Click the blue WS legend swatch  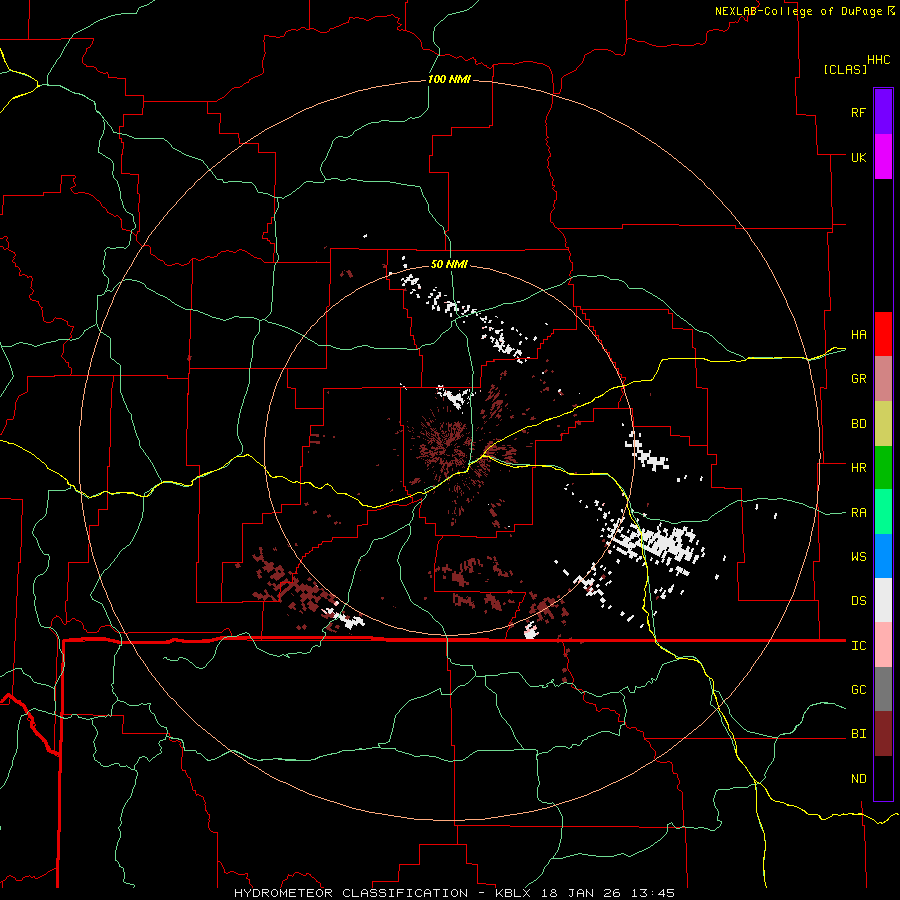pyautogui.click(x=883, y=556)
